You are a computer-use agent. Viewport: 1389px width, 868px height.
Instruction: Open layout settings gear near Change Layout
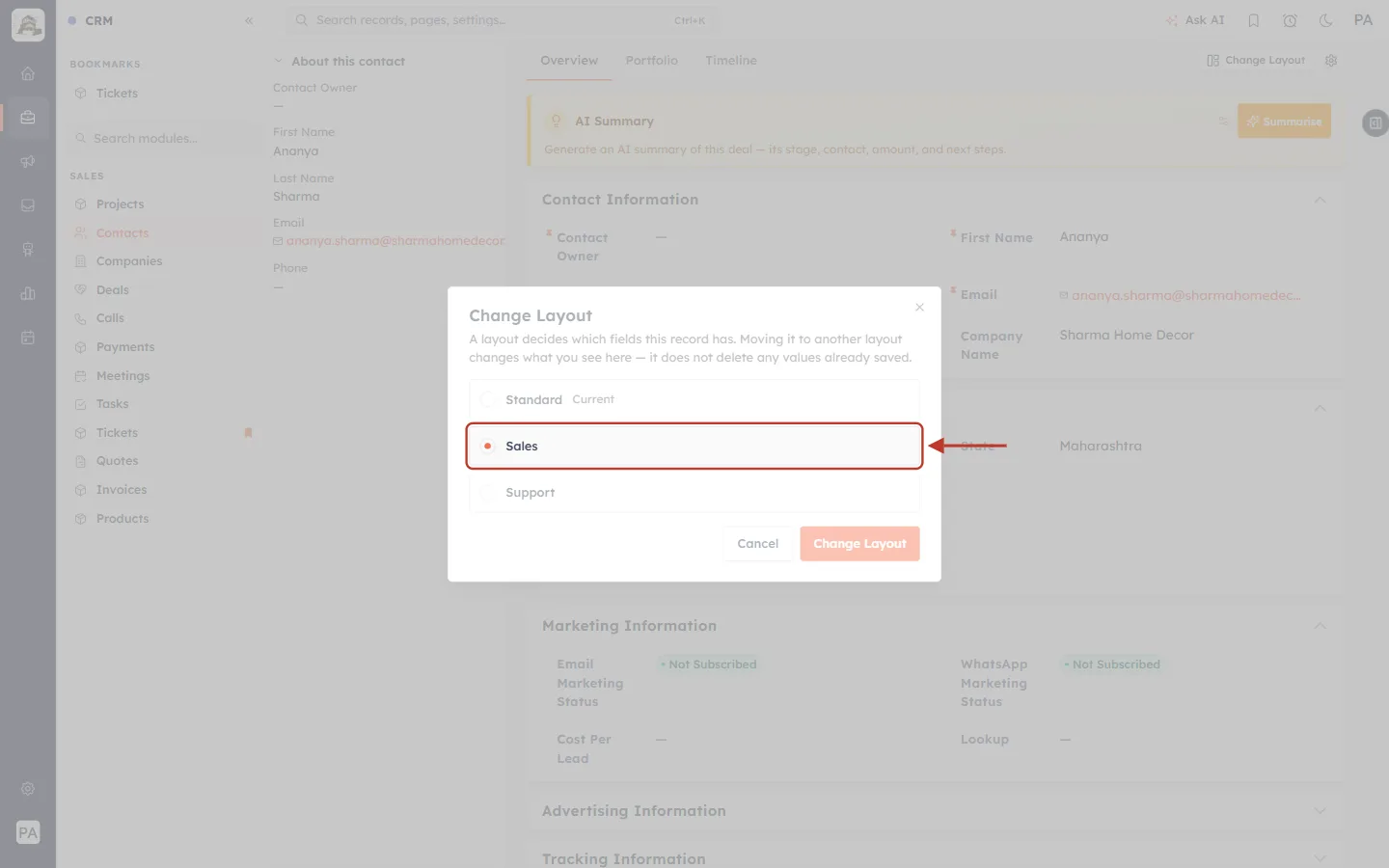click(1331, 60)
